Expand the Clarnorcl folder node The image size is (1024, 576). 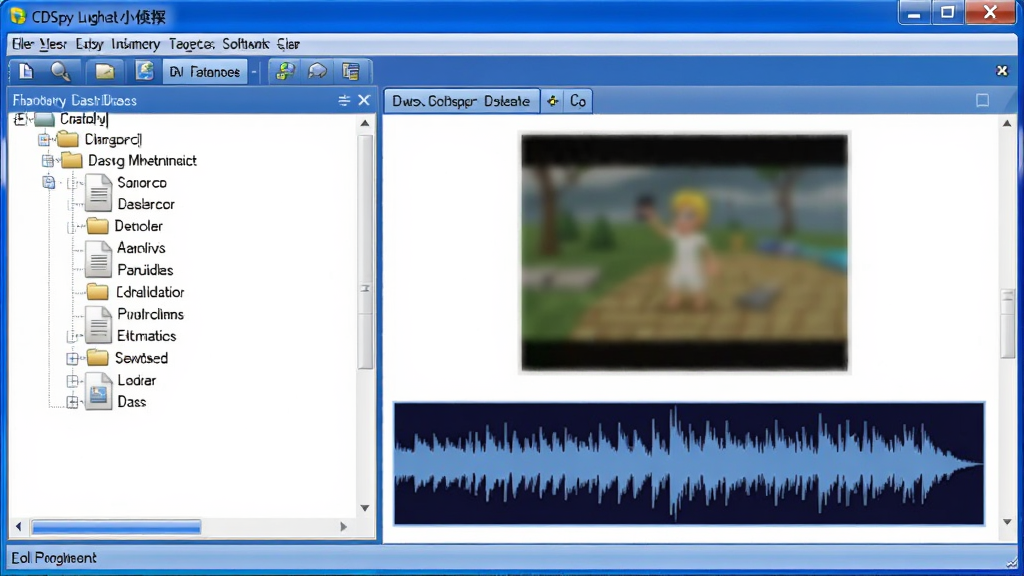[44, 140]
